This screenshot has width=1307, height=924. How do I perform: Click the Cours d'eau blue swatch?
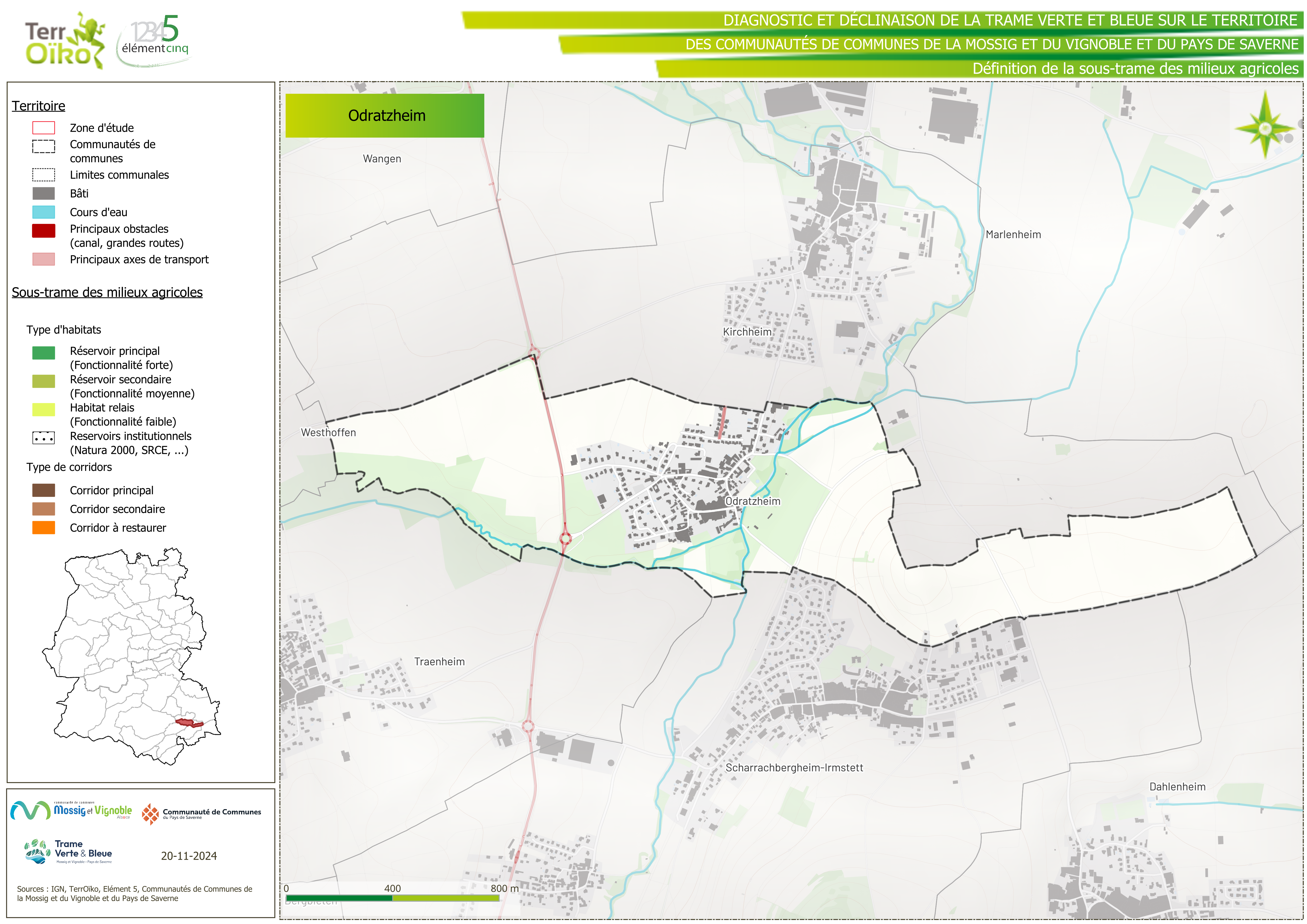point(43,212)
